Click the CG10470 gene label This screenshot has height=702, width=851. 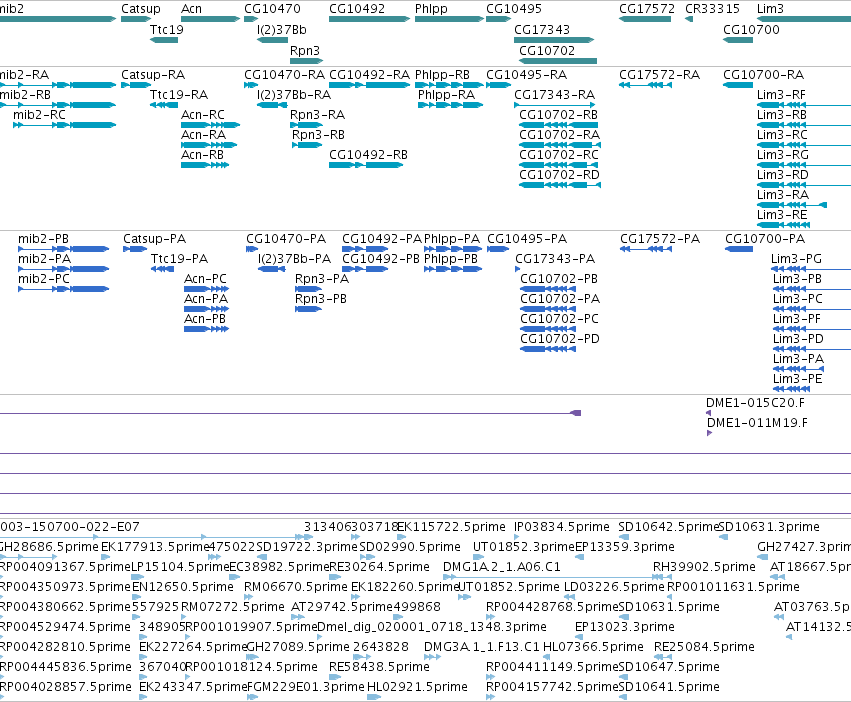click(272, 9)
